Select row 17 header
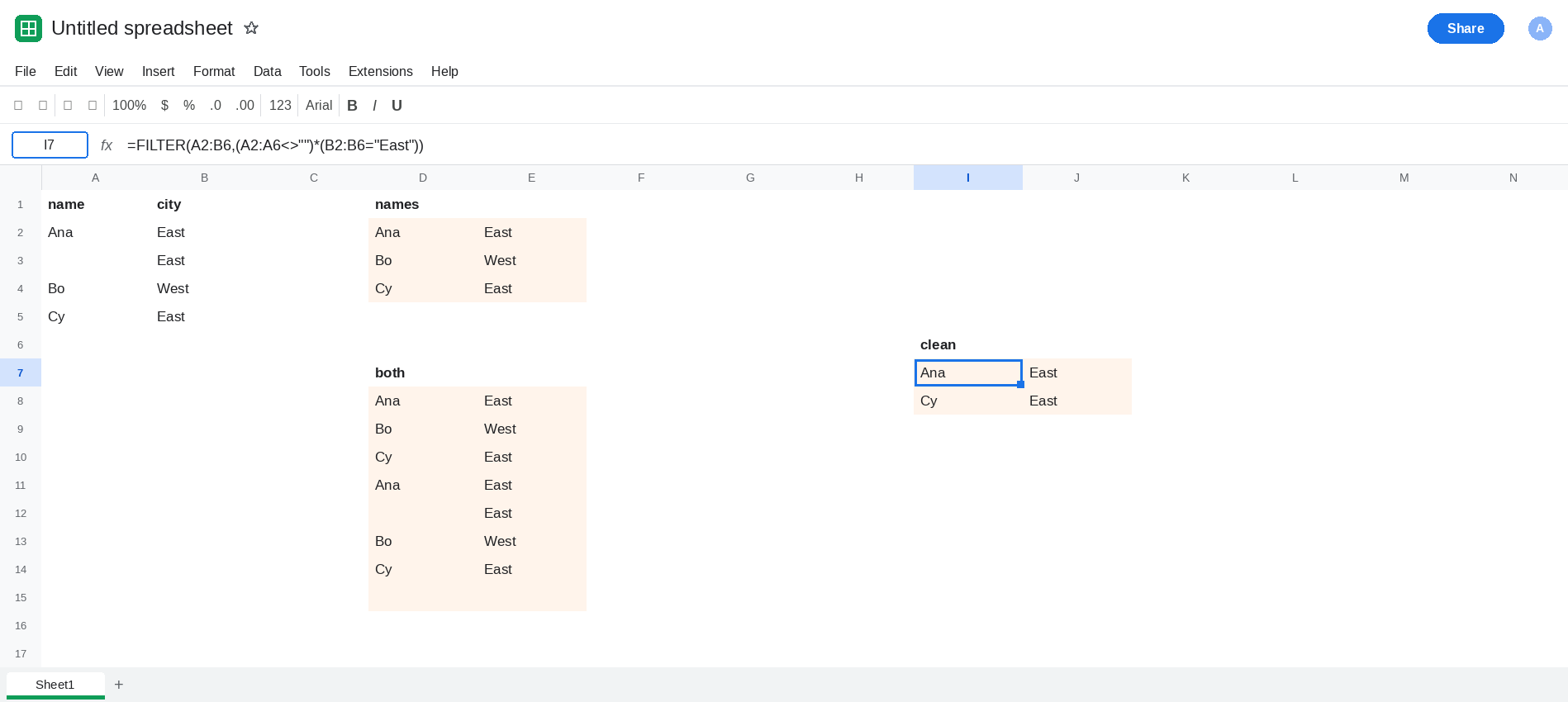 pyautogui.click(x=21, y=653)
